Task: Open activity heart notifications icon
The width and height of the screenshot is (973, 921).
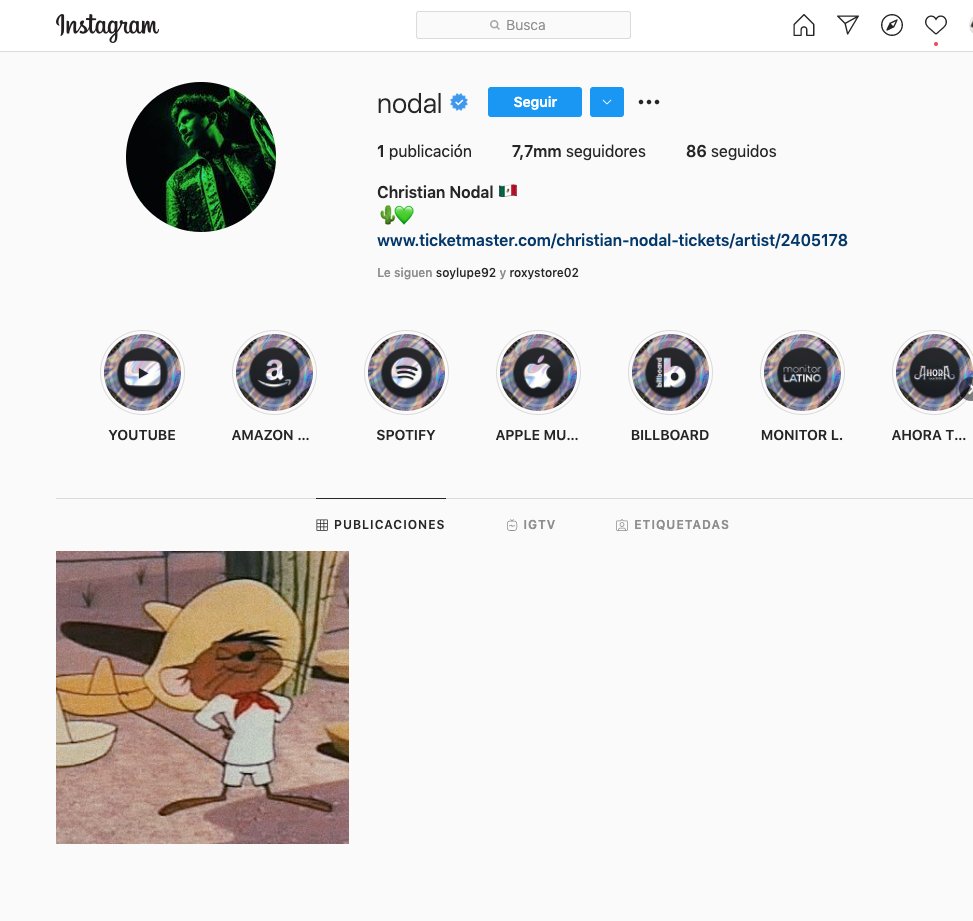Action: coord(936,25)
